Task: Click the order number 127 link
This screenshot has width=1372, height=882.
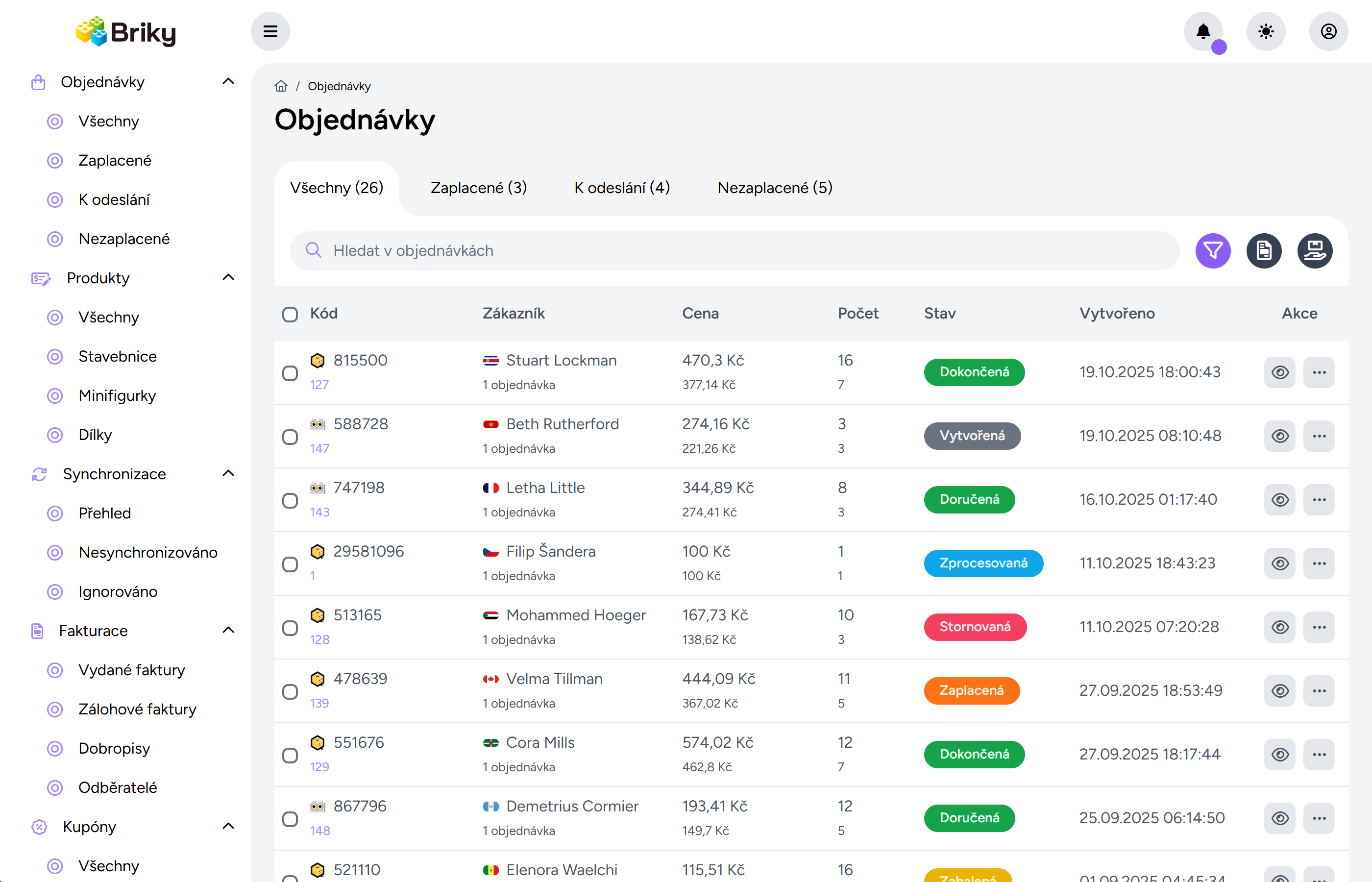Action: 319,385
